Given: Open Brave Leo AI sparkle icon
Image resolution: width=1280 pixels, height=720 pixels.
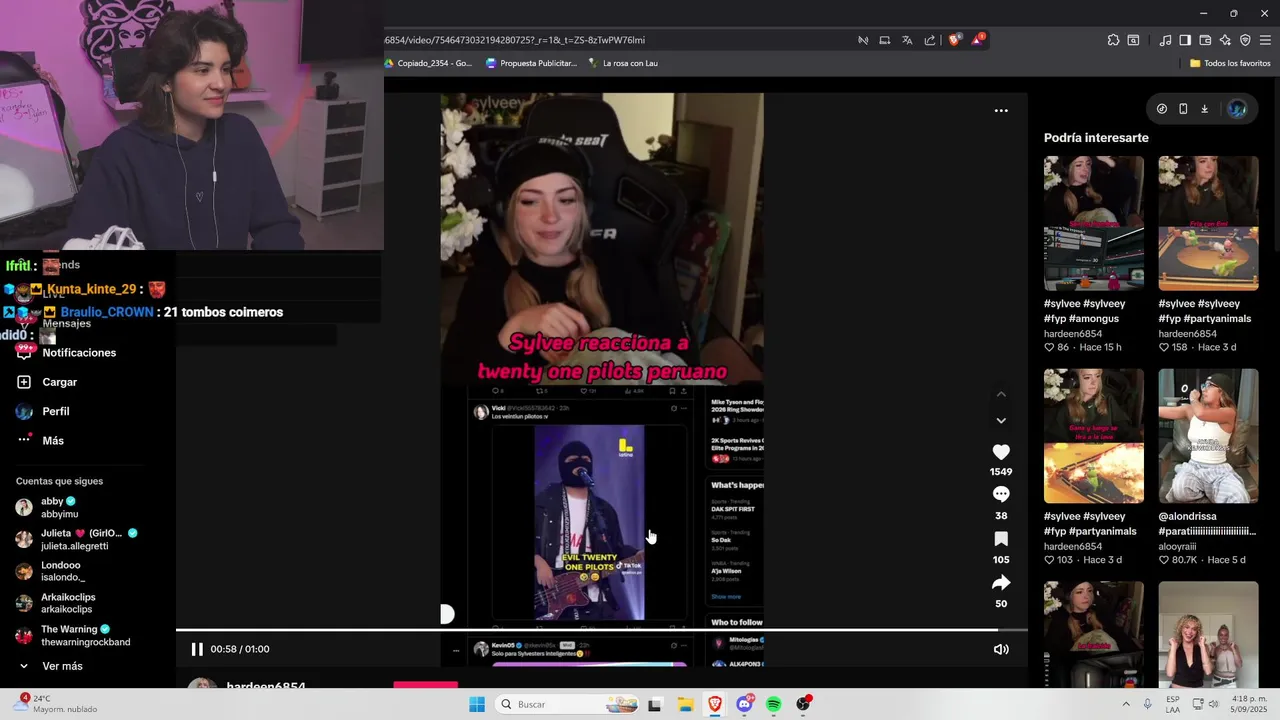Looking at the screenshot, I should point(1225,40).
